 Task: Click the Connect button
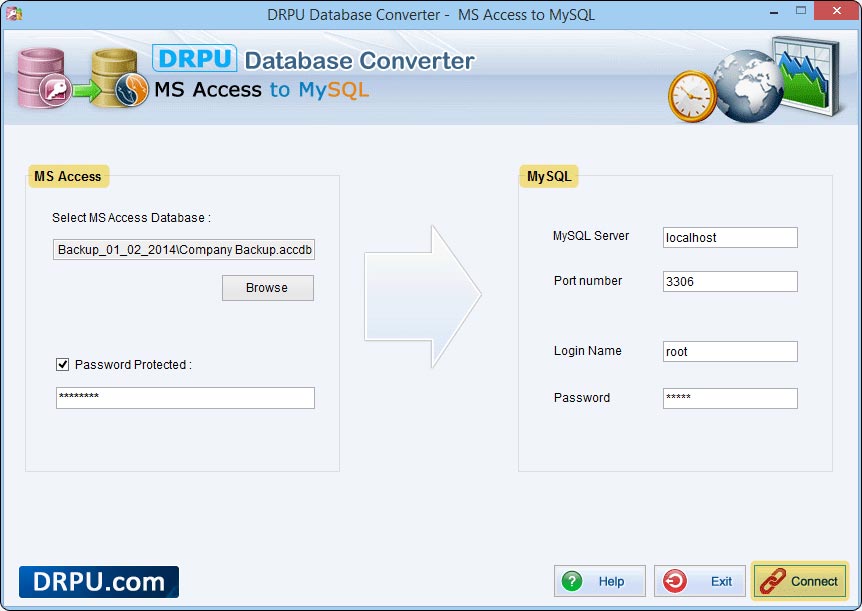[x=800, y=581]
